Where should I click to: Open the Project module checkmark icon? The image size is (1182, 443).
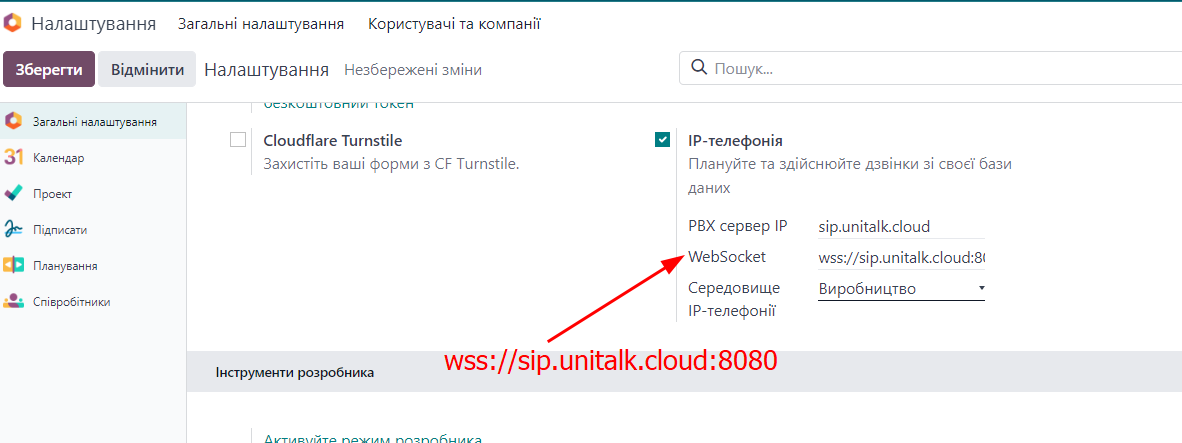(x=13, y=193)
